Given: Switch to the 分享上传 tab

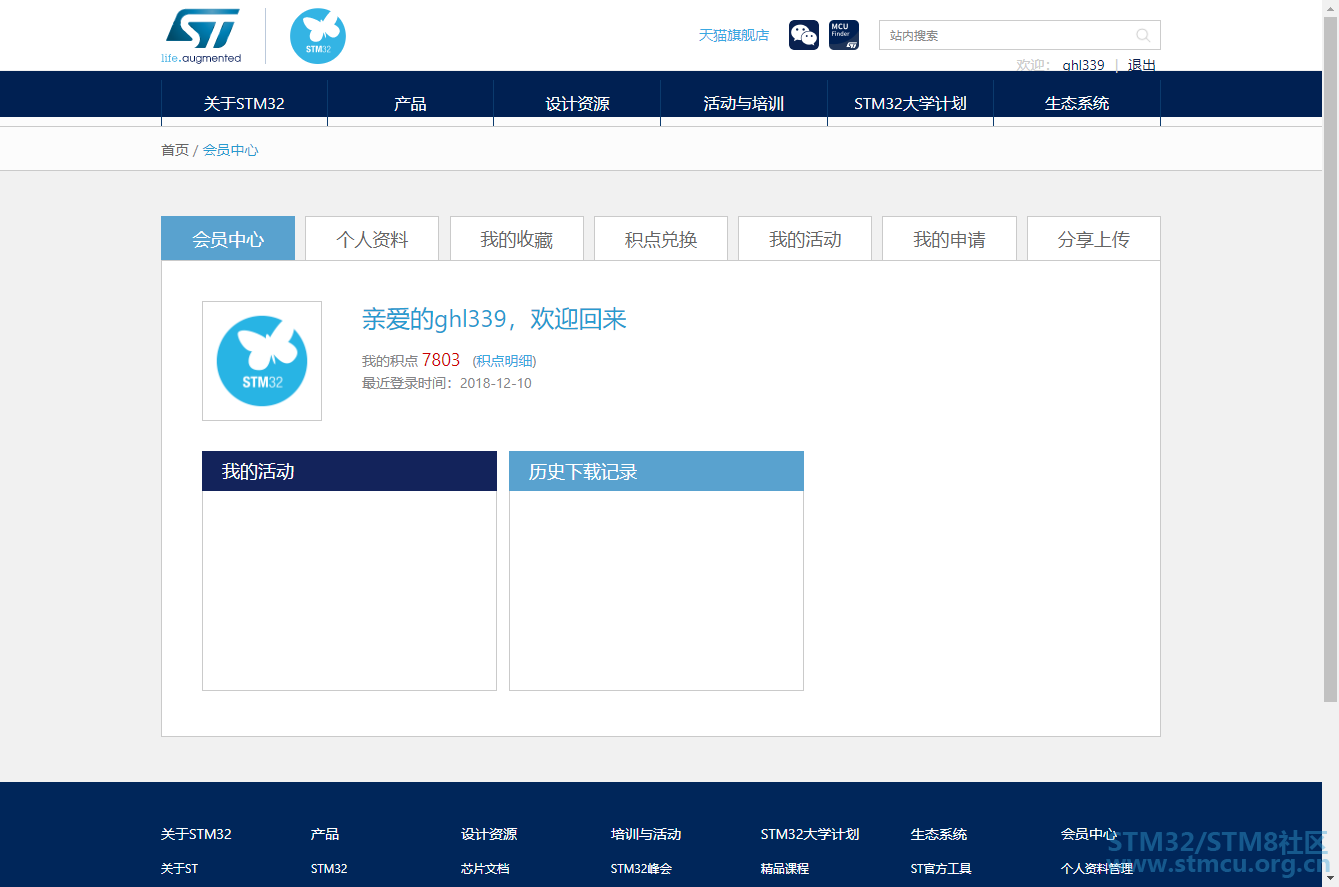Looking at the screenshot, I should click(x=1094, y=239).
